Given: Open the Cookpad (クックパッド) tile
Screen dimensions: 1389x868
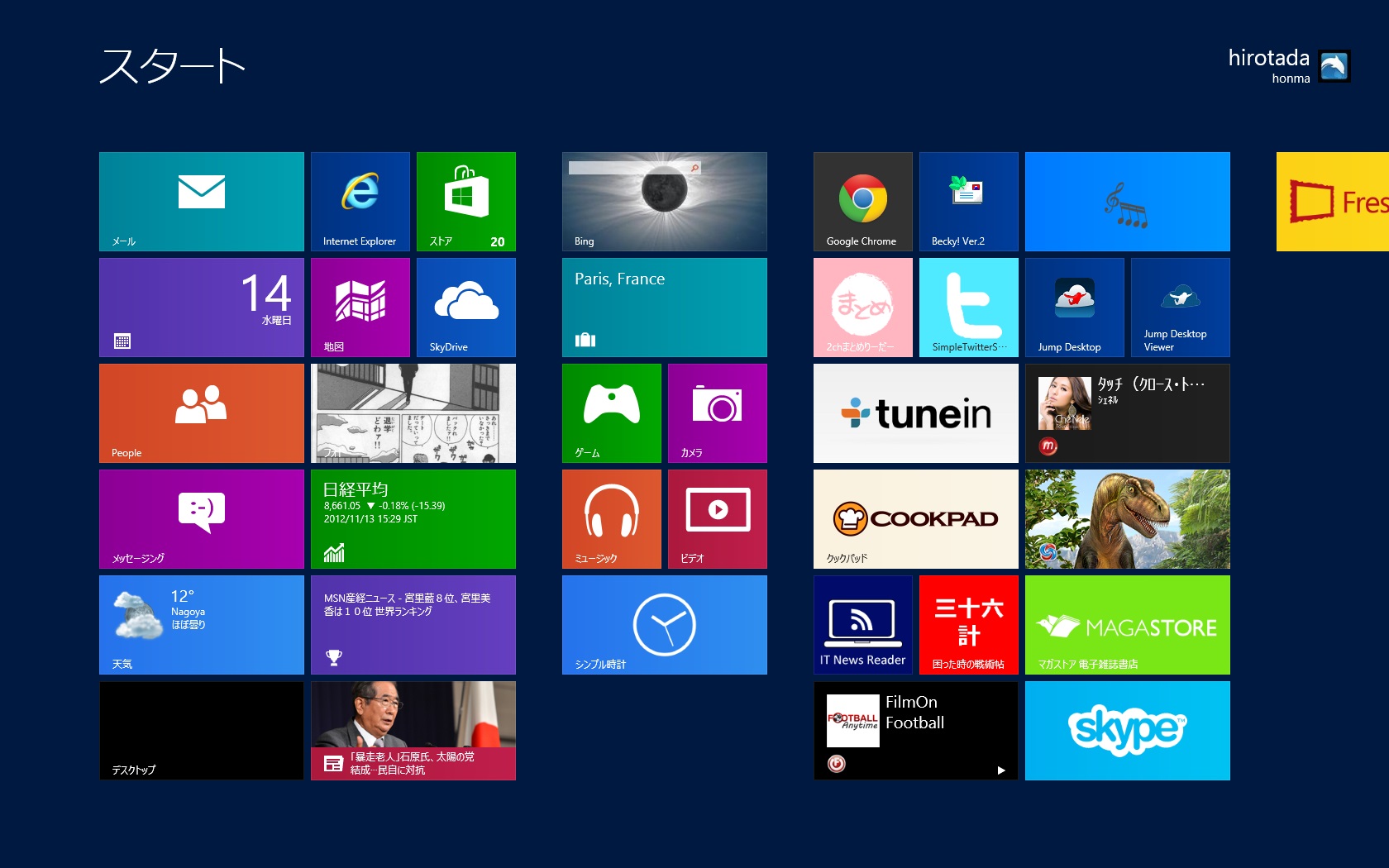Looking at the screenshot, I should (x=916, y=519).
